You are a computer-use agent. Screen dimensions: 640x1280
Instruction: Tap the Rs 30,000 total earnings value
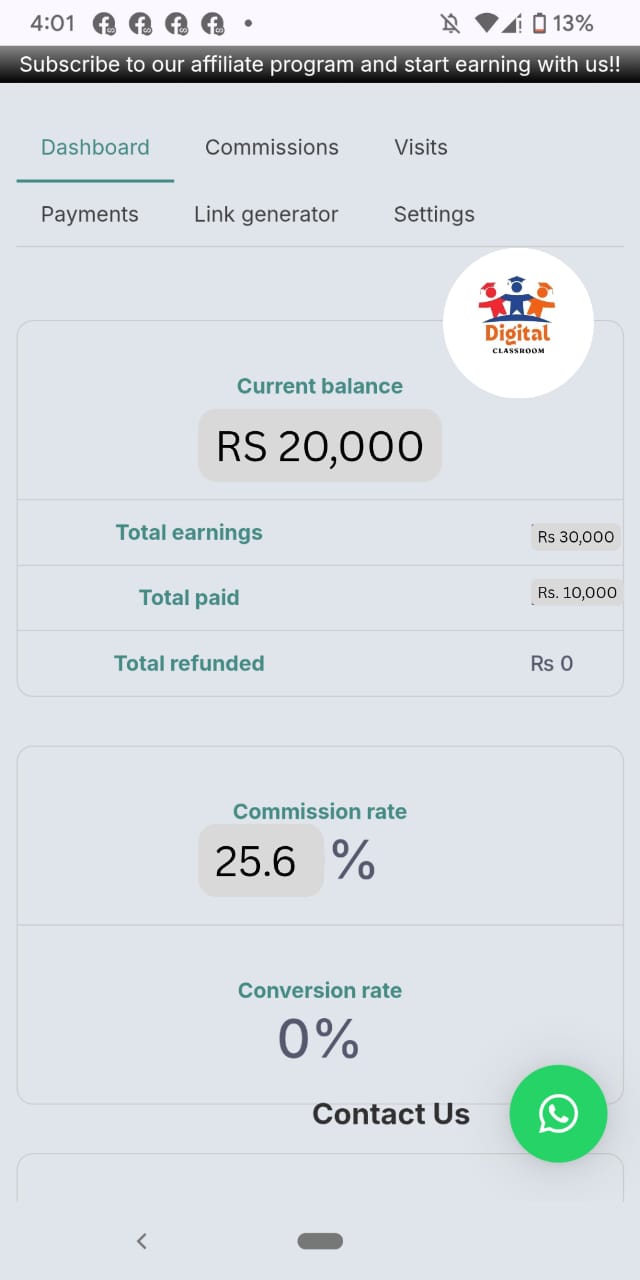click(575, 537)
